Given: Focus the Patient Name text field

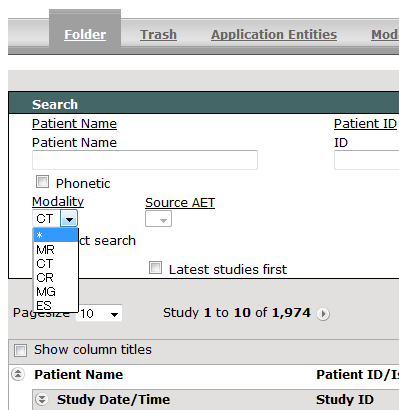Looking at the screenshot, I should tap(145, 160).
